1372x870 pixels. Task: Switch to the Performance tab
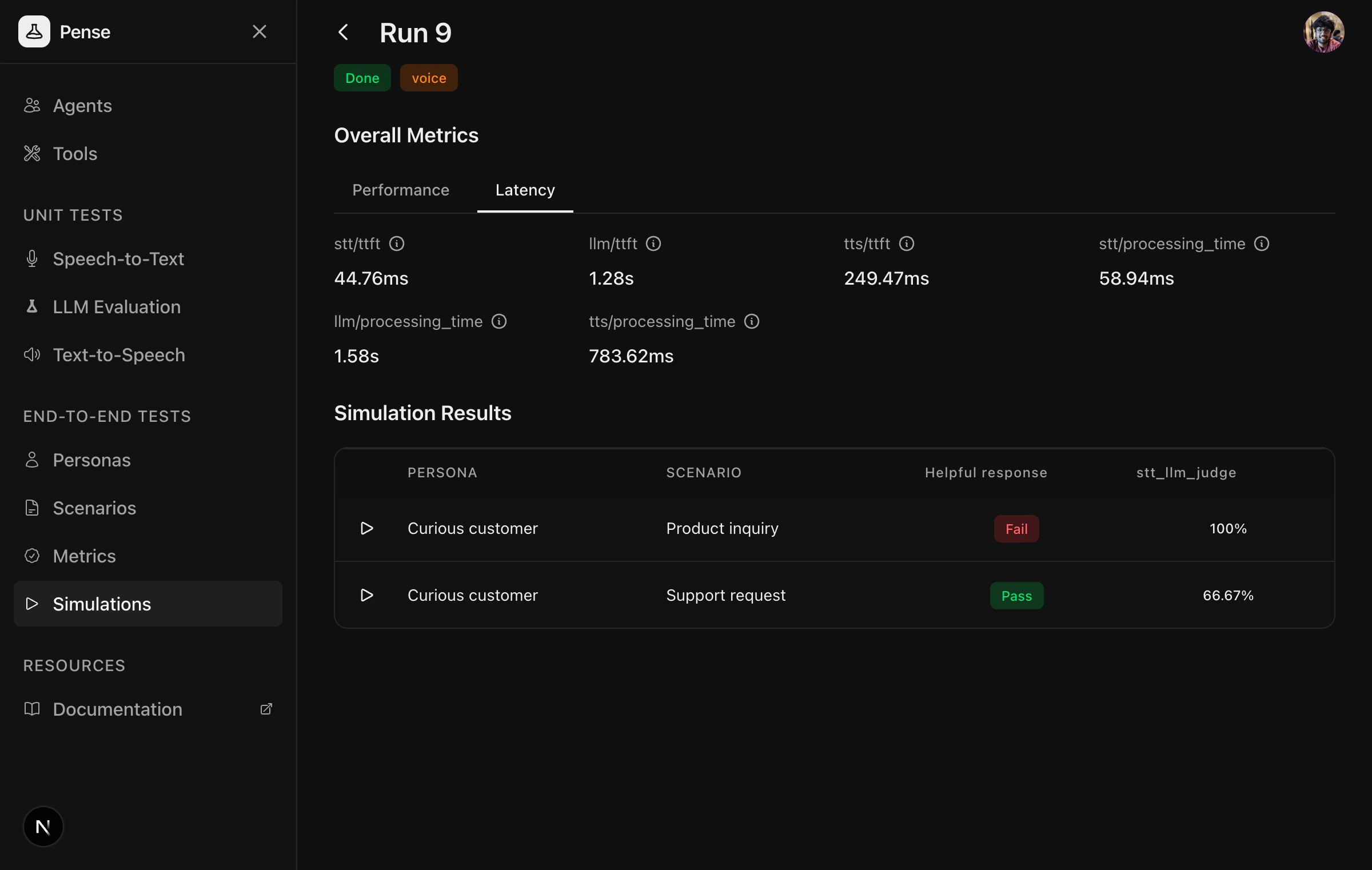pos(401,190)
